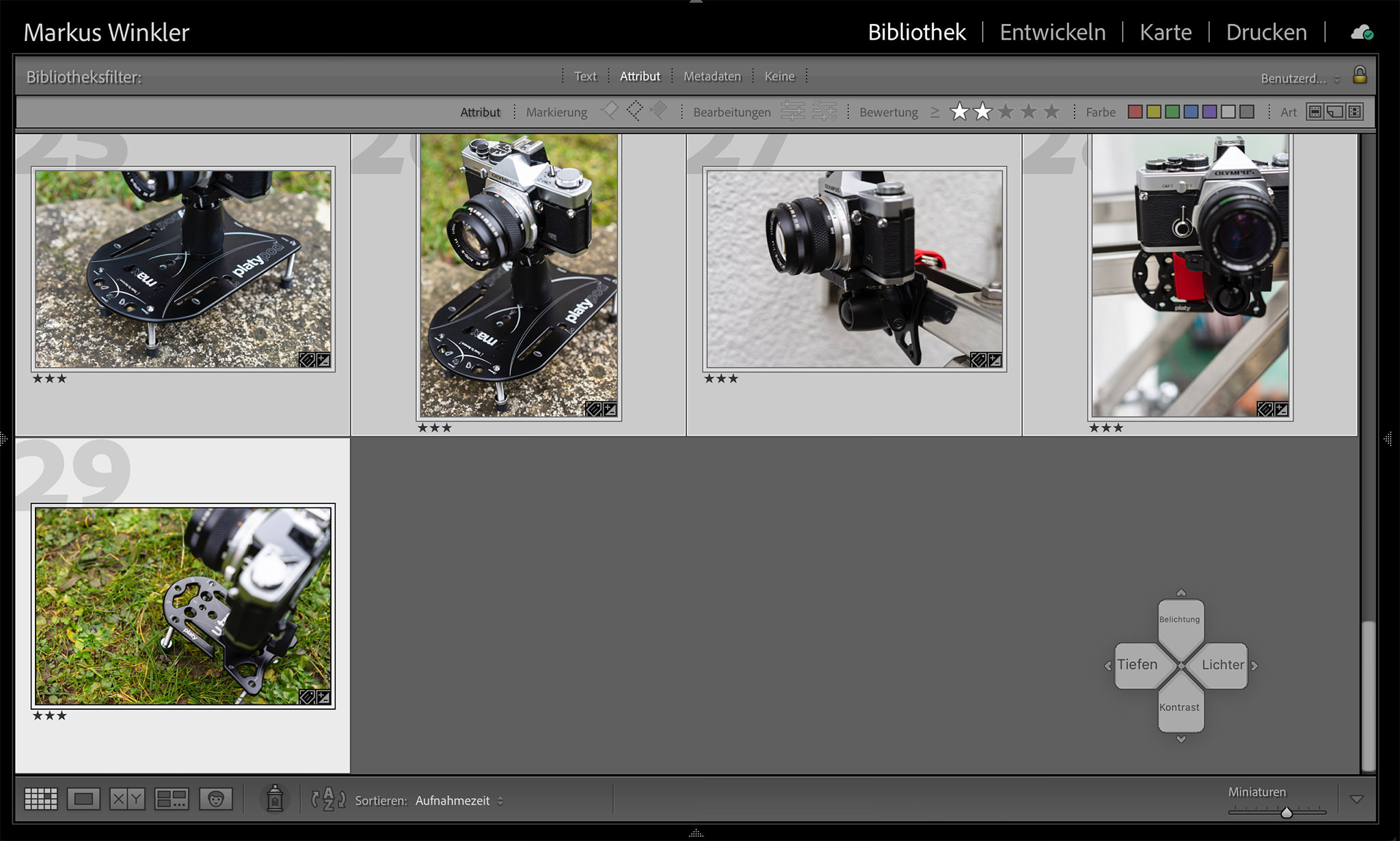Open People face view icon
1400x841 pixels.
pos(216,799)
